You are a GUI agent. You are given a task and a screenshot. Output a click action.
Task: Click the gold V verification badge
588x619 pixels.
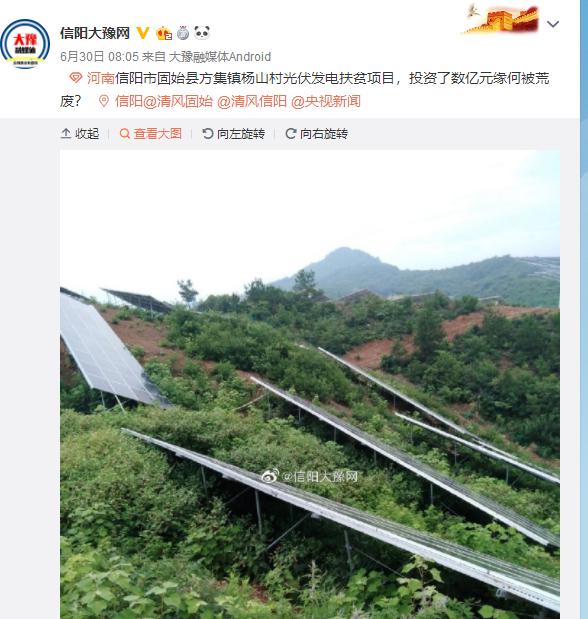[143, 33]
